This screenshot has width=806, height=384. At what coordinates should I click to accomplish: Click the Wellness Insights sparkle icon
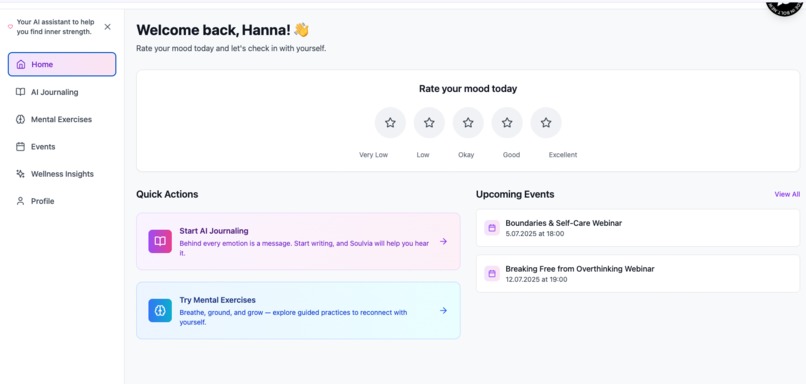21,174
